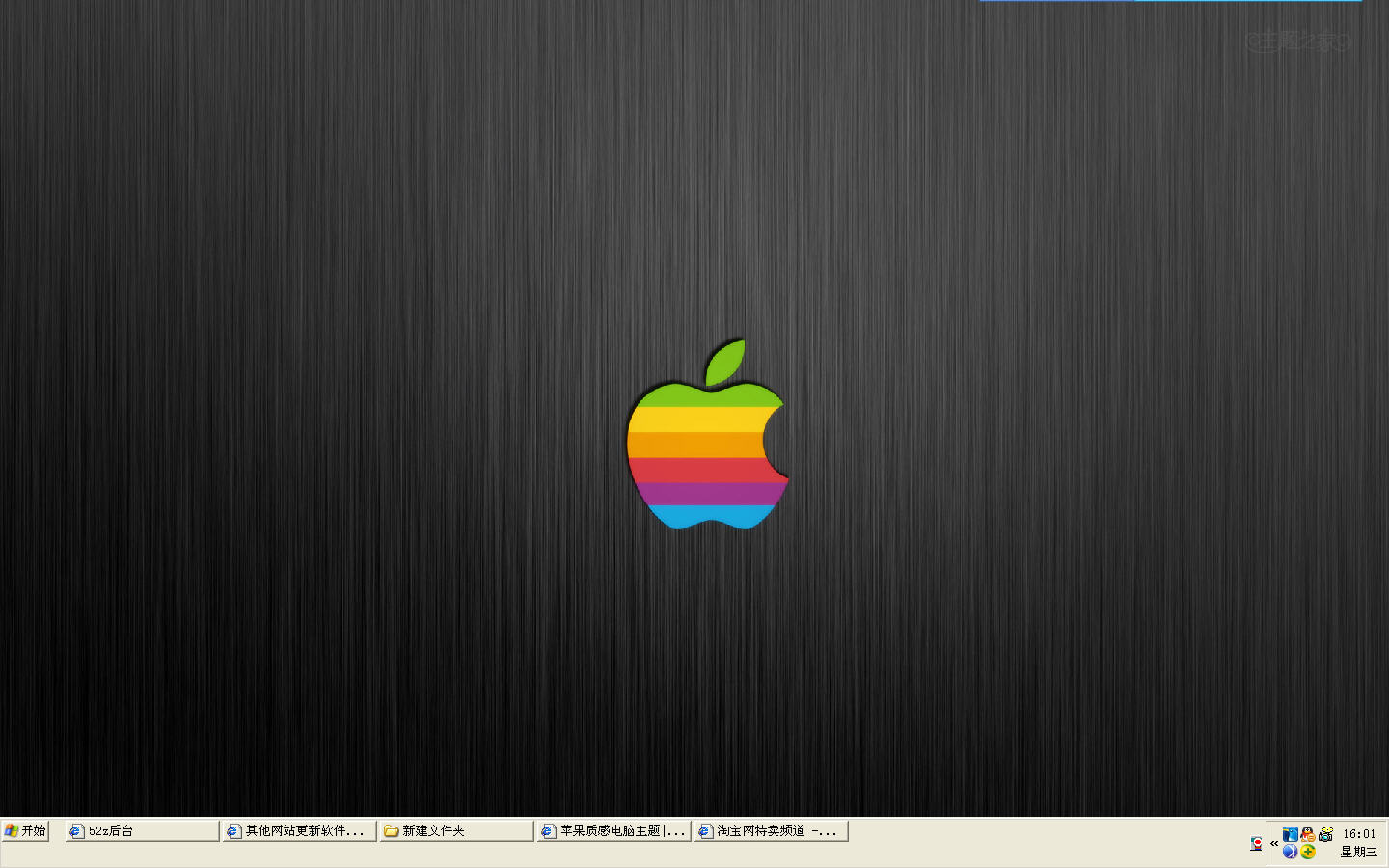Click the 16:01 system clock
1389x868 pixels.
pos(1359,834)
